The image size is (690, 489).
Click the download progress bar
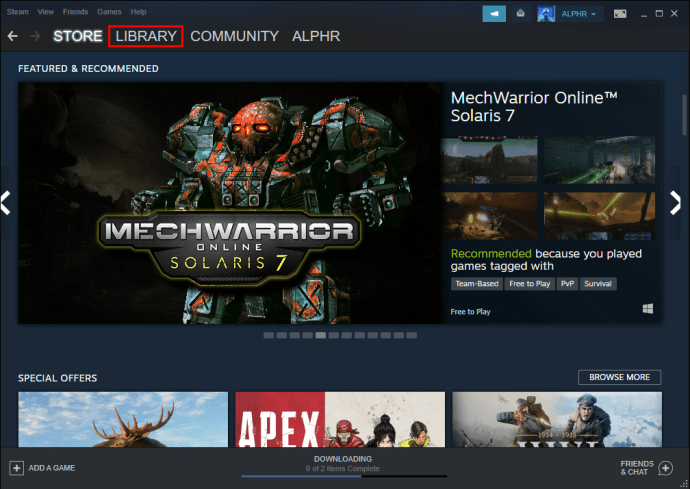pos(344,476)
